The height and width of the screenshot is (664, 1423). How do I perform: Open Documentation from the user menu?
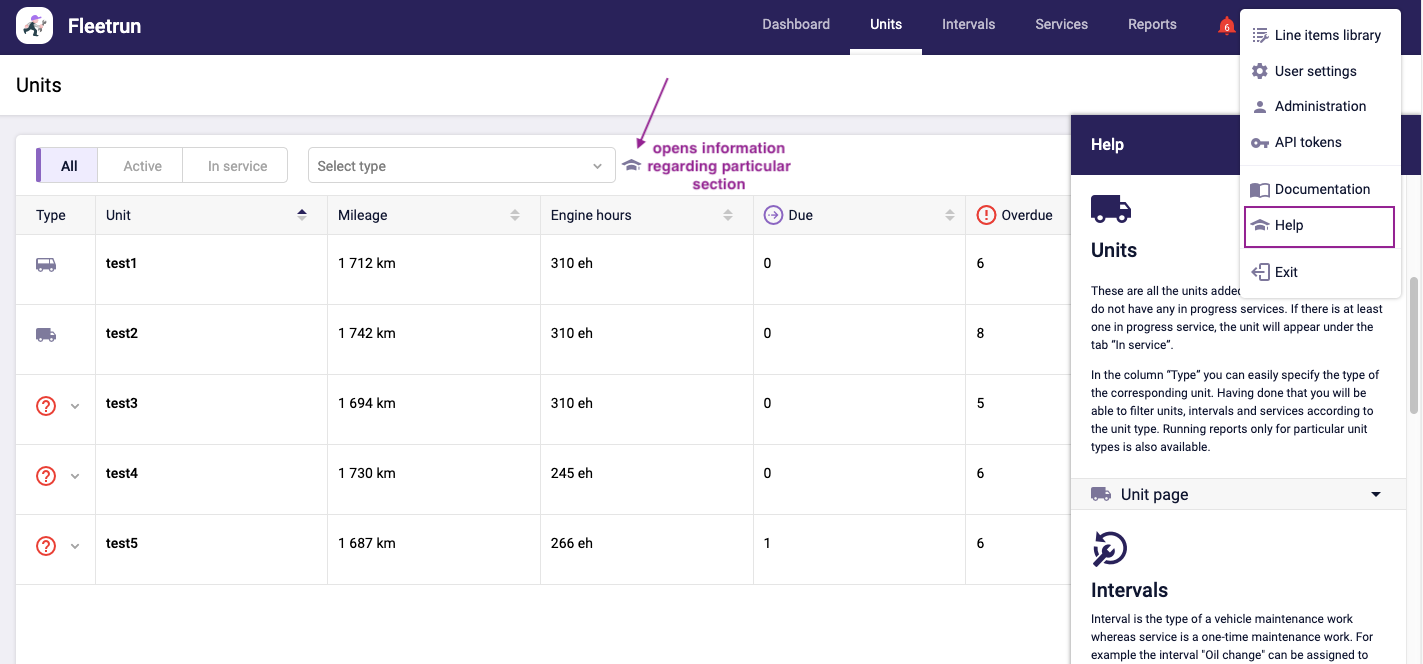tap(1321, 189)
